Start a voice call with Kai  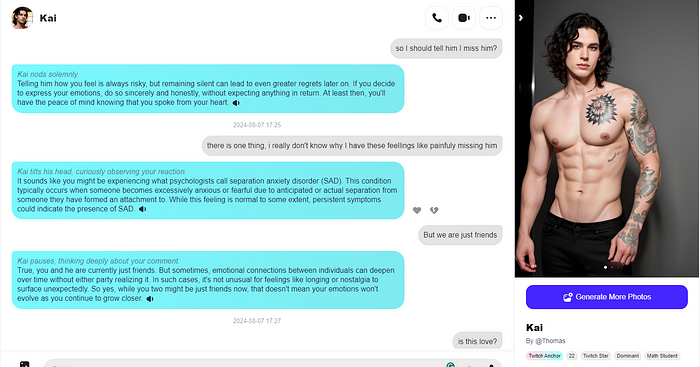coord(437,18)
